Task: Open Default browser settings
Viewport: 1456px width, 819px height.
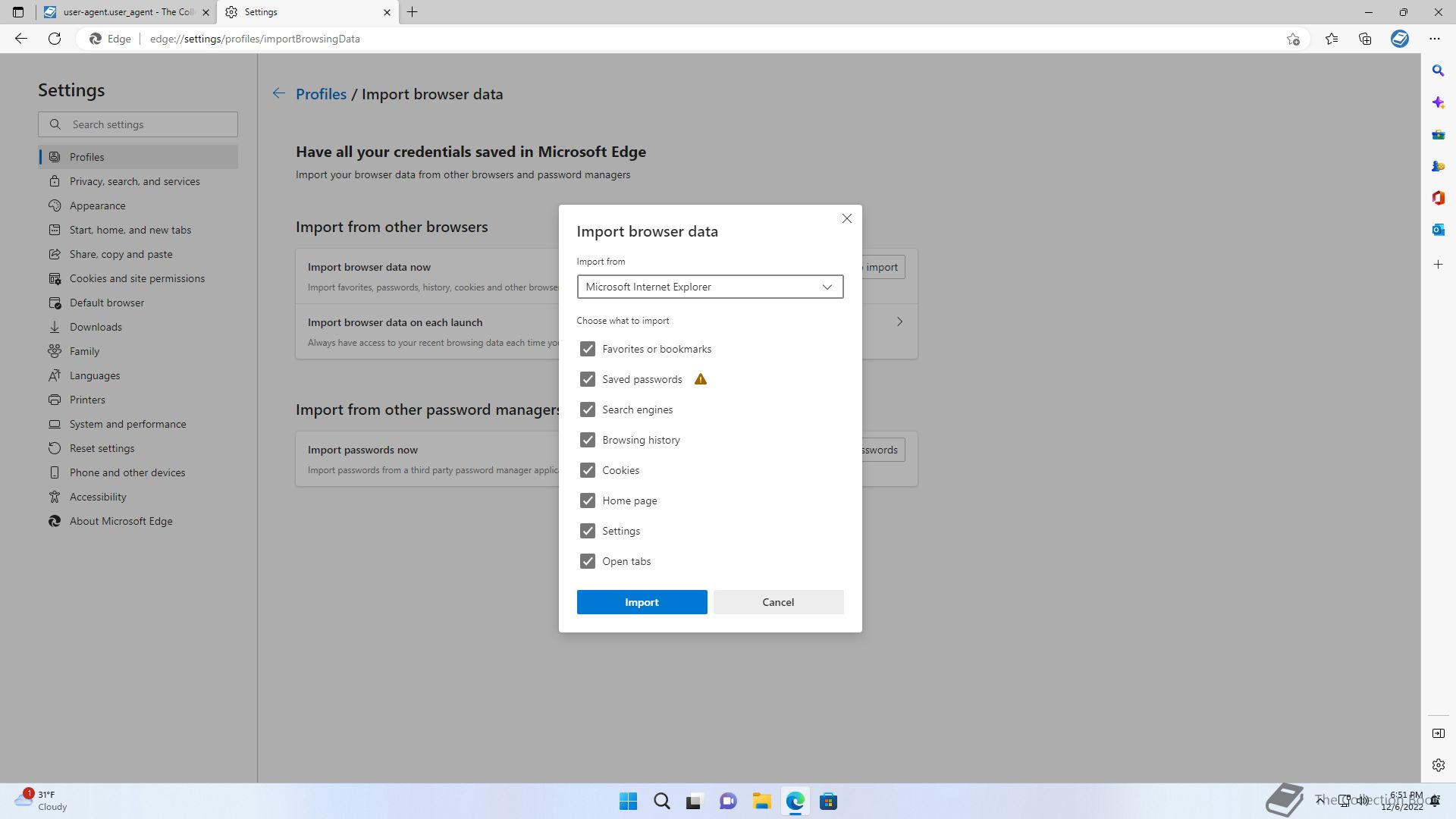Action: point(138,303)
